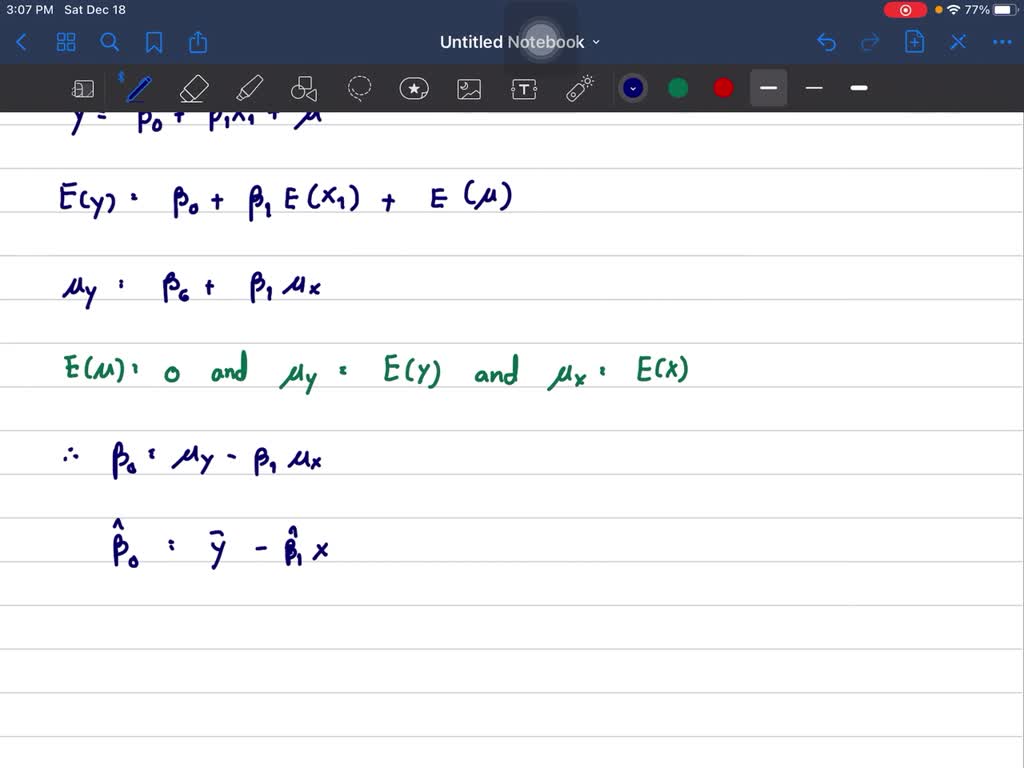Open the Untitled Notebook title dropdown
Viewport: 1024px width, 768px height.
[596, 42]
